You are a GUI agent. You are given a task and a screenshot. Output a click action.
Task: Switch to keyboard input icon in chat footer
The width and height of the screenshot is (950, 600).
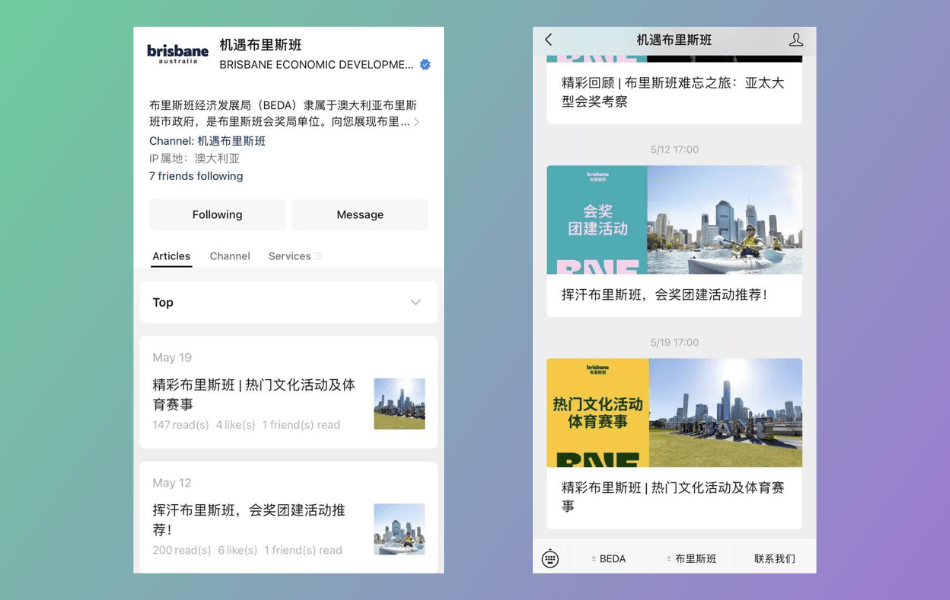pyautogui.click(x=550, y=558)
